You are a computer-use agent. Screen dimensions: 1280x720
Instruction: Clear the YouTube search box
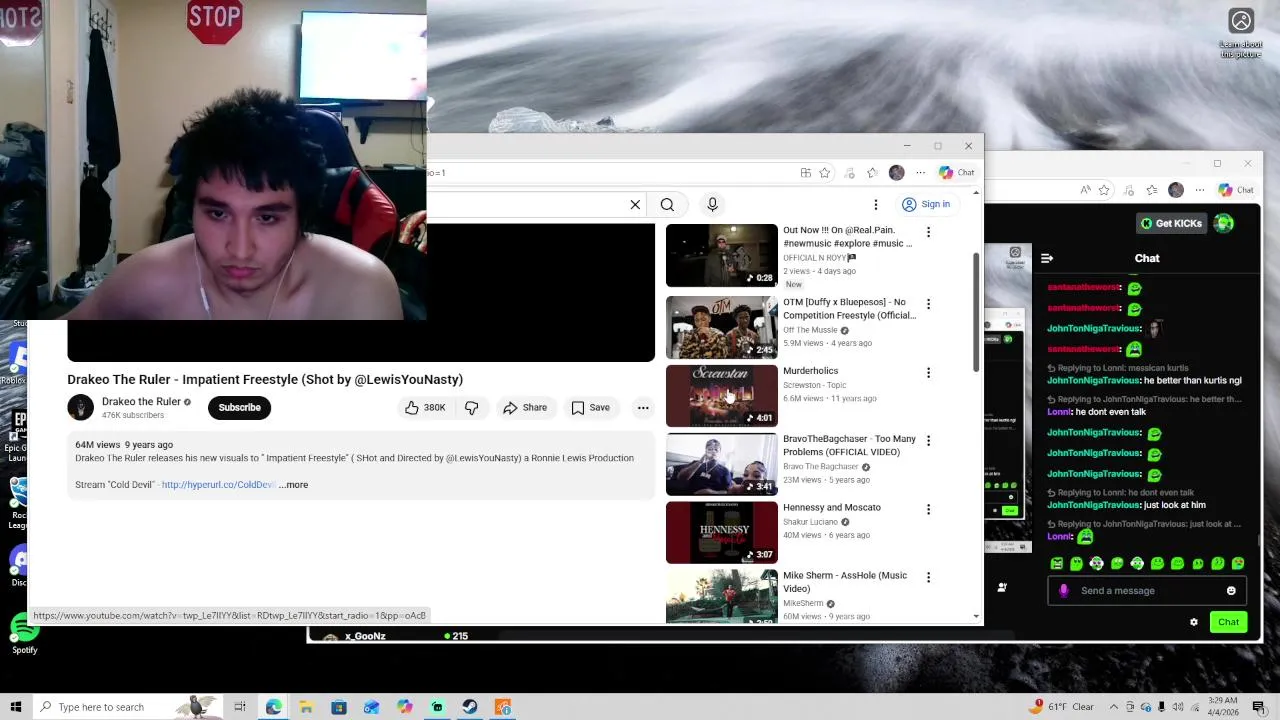click(x=635, y=205)
